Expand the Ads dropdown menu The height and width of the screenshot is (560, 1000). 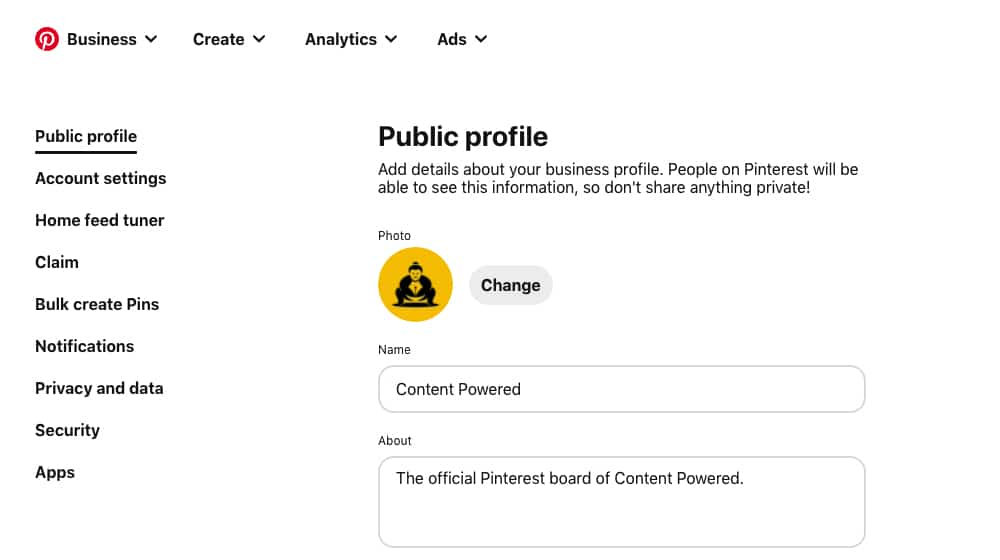point(462,40)
